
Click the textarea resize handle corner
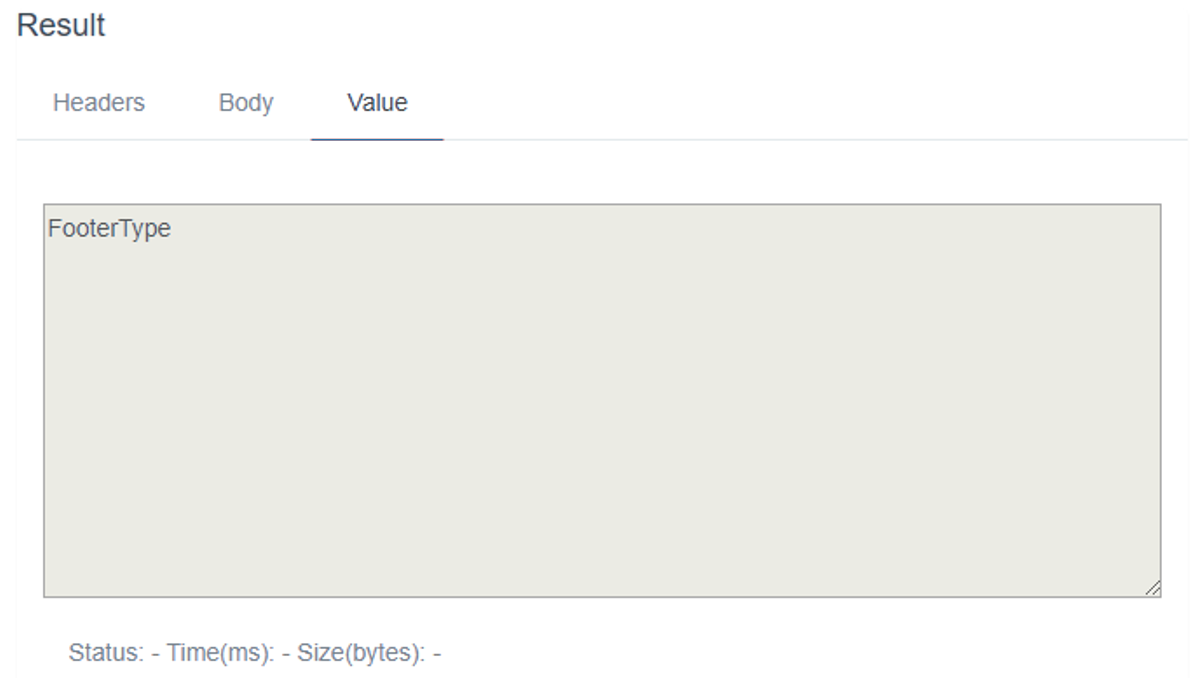[x=1153, y=590]
